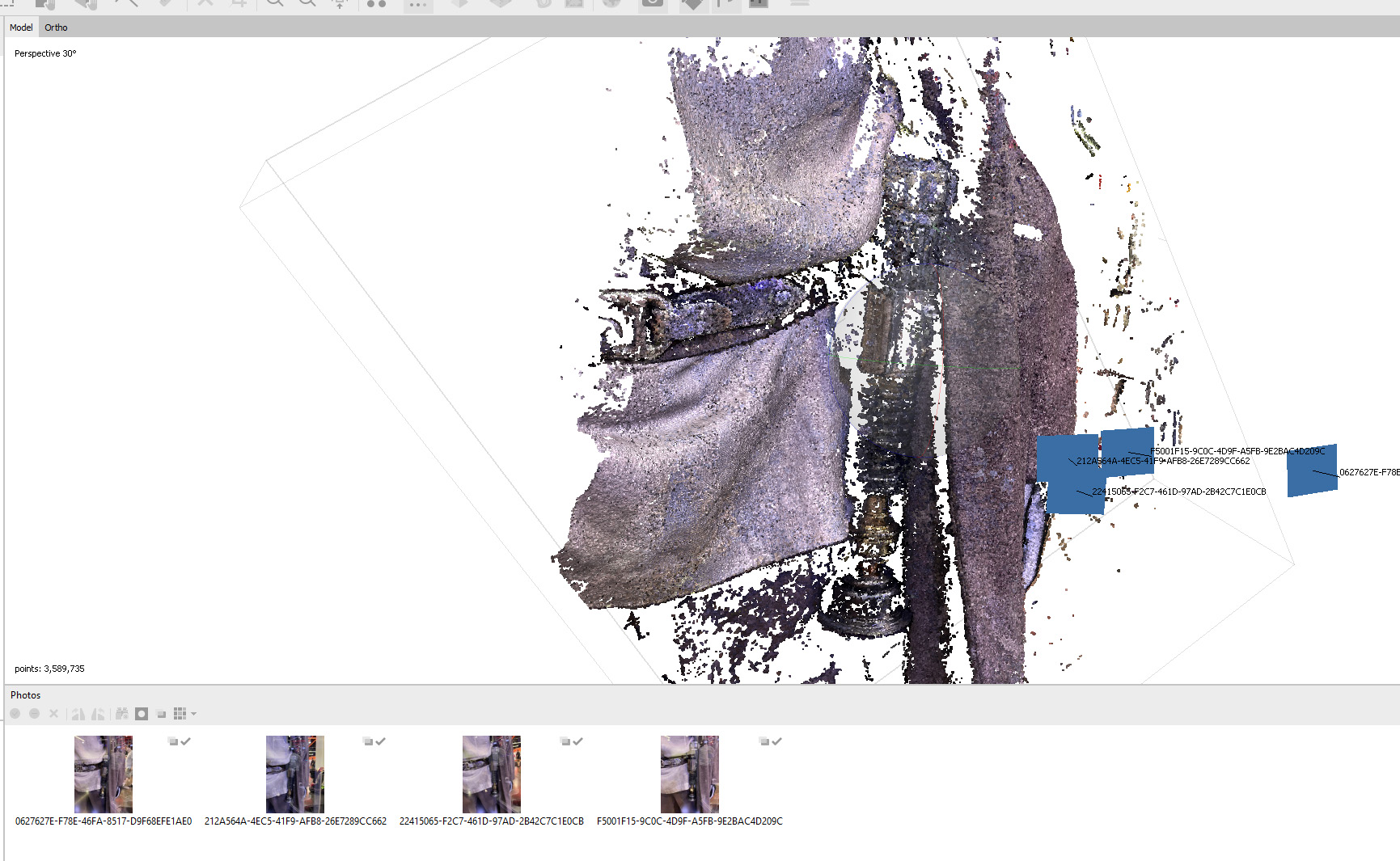Click the filename label 22415065-F2C7-461D-97AD-2B42C7C1E0CB
The image size is (1400, 861).
[x=492, y=821]
